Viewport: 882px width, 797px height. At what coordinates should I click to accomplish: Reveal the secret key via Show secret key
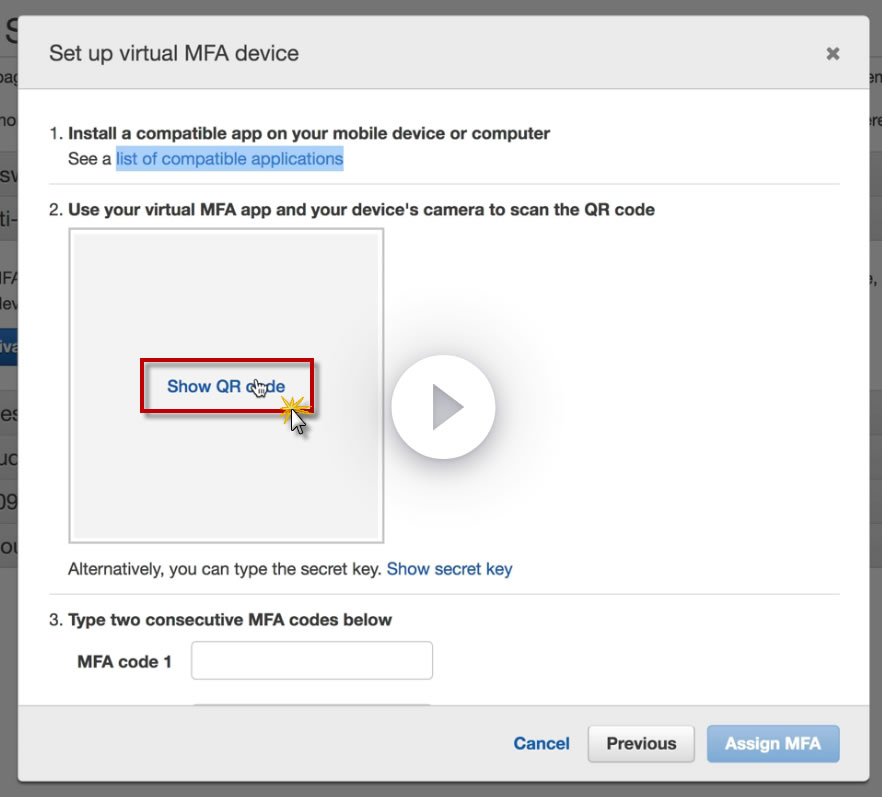[x=449, y=569]
